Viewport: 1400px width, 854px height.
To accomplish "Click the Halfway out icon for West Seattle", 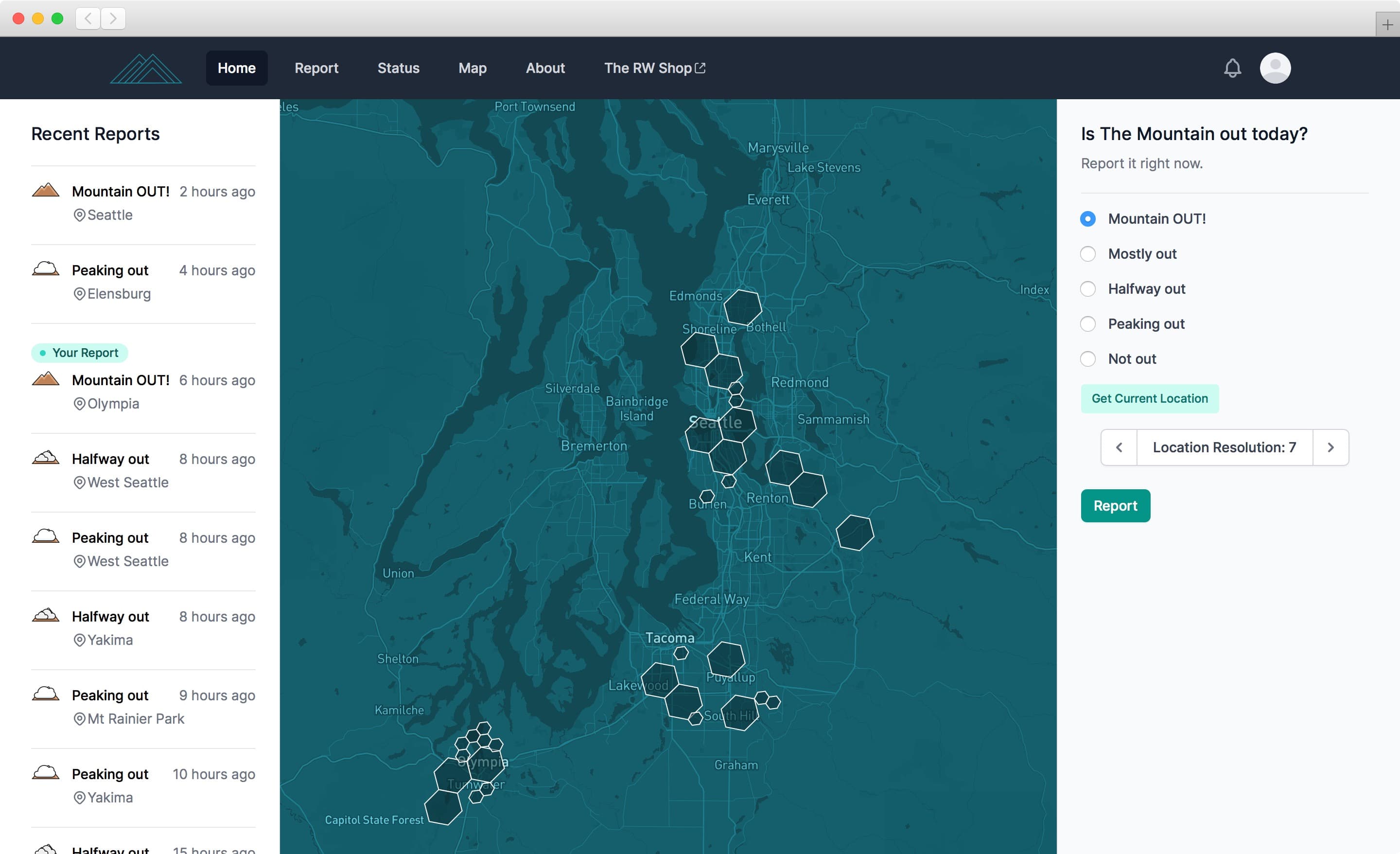I will [x=46, y=457].
